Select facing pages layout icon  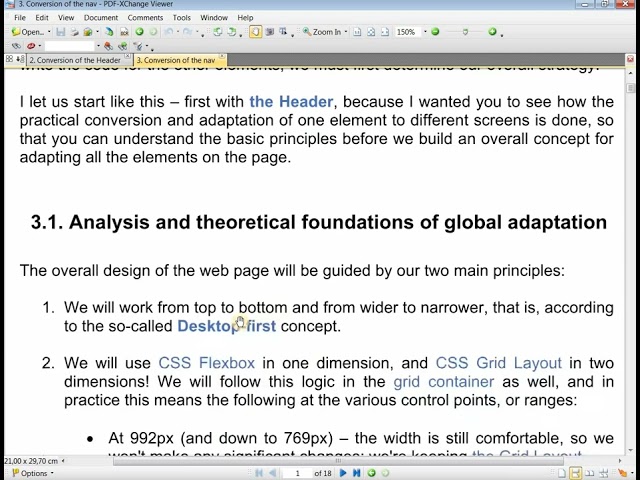point(590,473)
